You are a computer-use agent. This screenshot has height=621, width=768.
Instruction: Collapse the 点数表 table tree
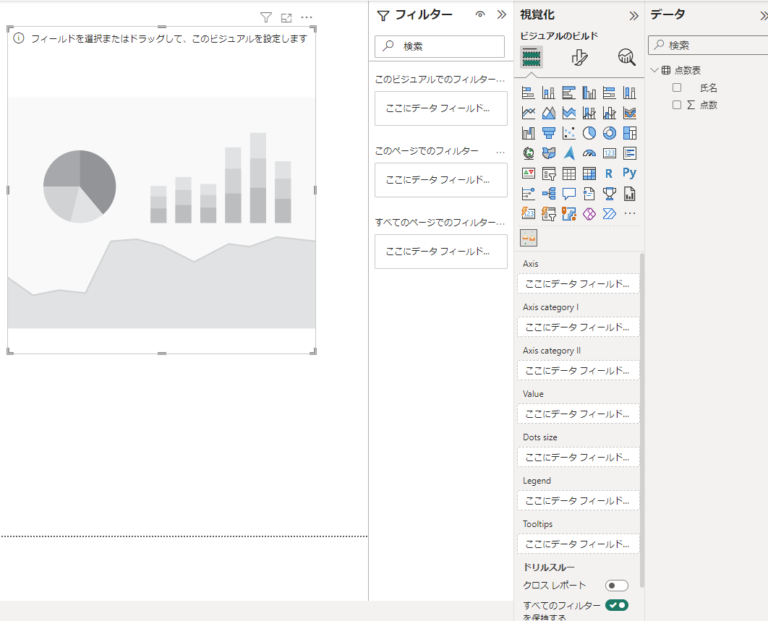click(x=654, y=70)
